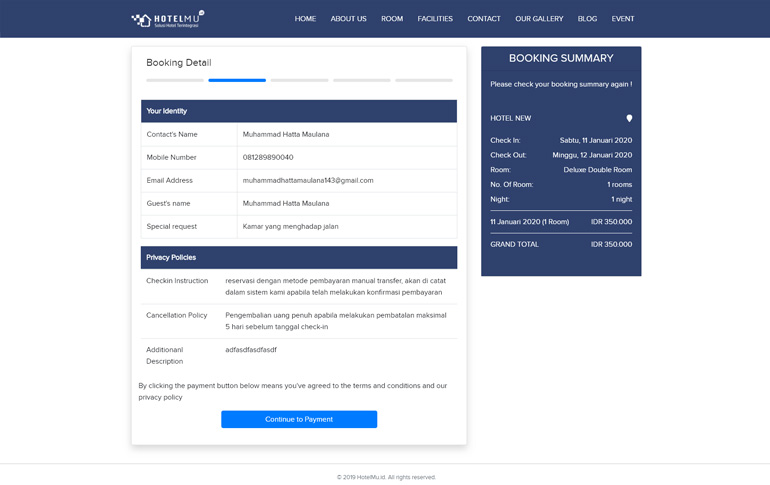Viewport: 770px width, 485px height.
Task: Go to the ABOUT US page
Action: [348, 19]
